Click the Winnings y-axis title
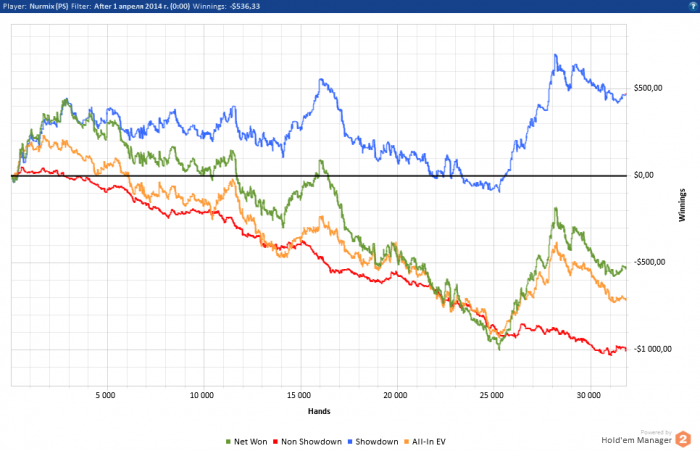The width and height of the screenshot is (700, 451). point(682,205)
